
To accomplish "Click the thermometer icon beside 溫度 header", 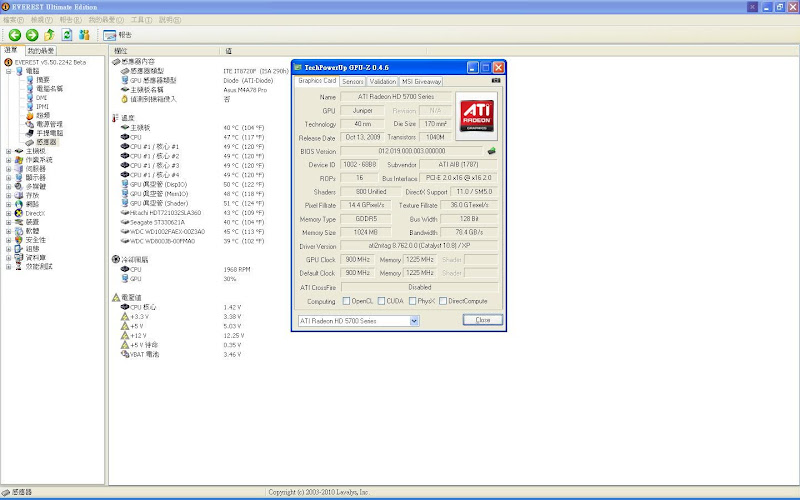I will coord(115,118).
